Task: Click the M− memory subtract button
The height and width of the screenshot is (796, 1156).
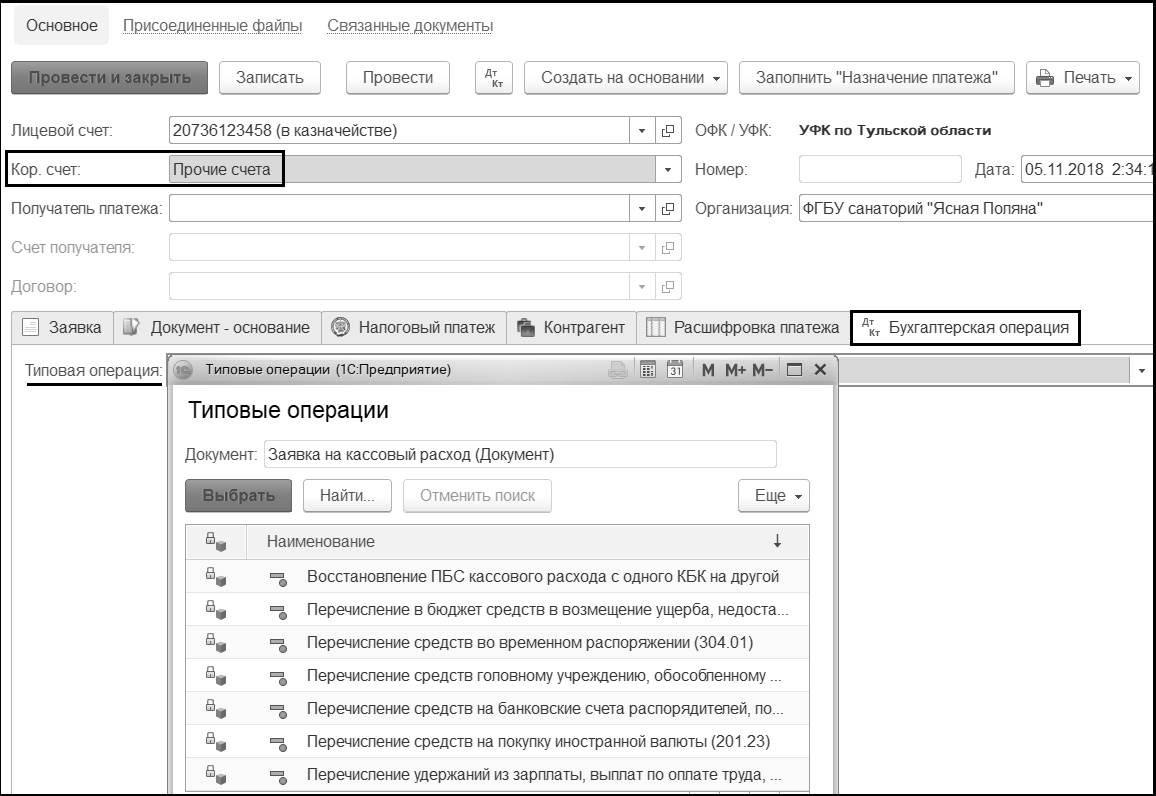Action: pos(762,370)
